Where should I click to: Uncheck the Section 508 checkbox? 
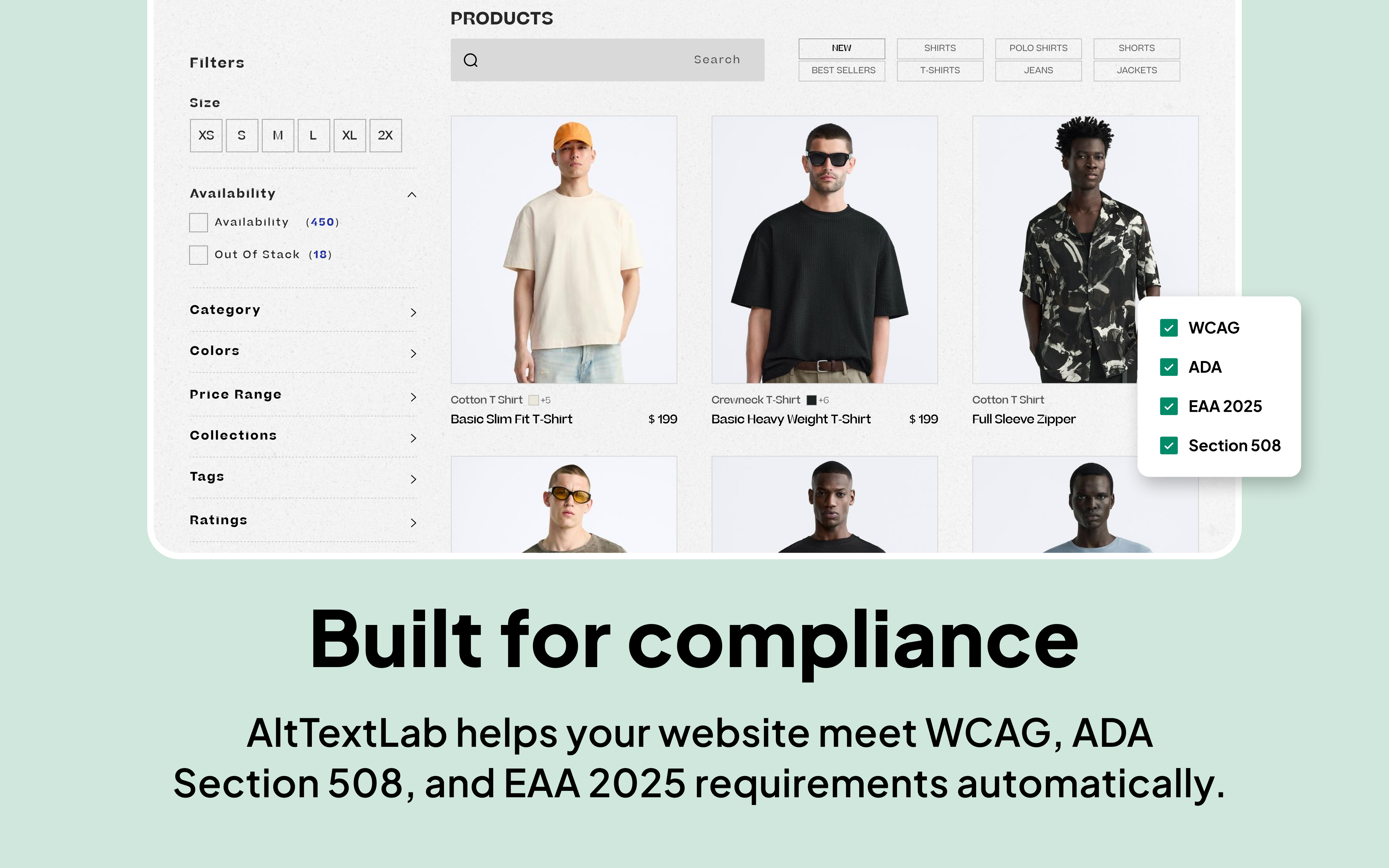1169,446
